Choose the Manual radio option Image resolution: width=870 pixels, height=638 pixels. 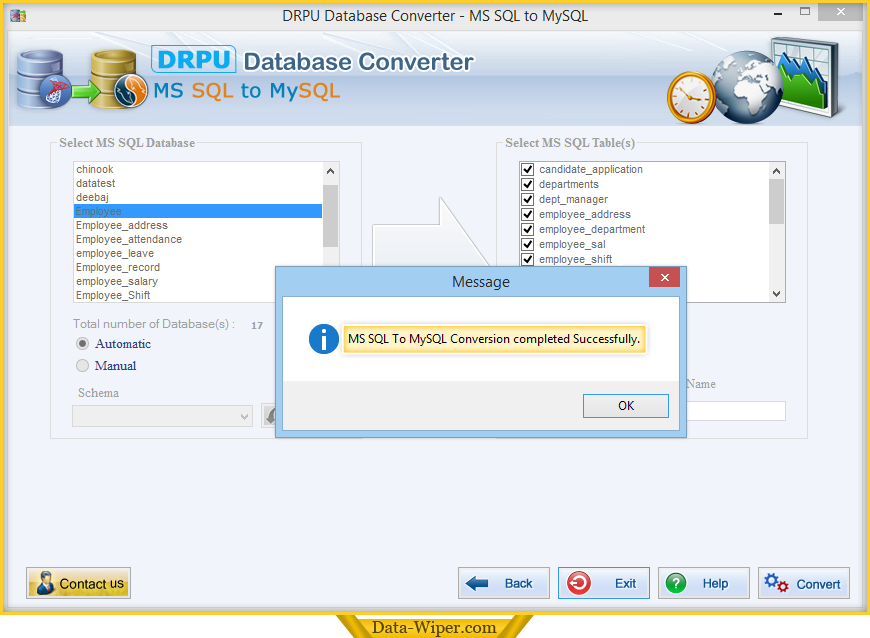[x=83, y=366]
